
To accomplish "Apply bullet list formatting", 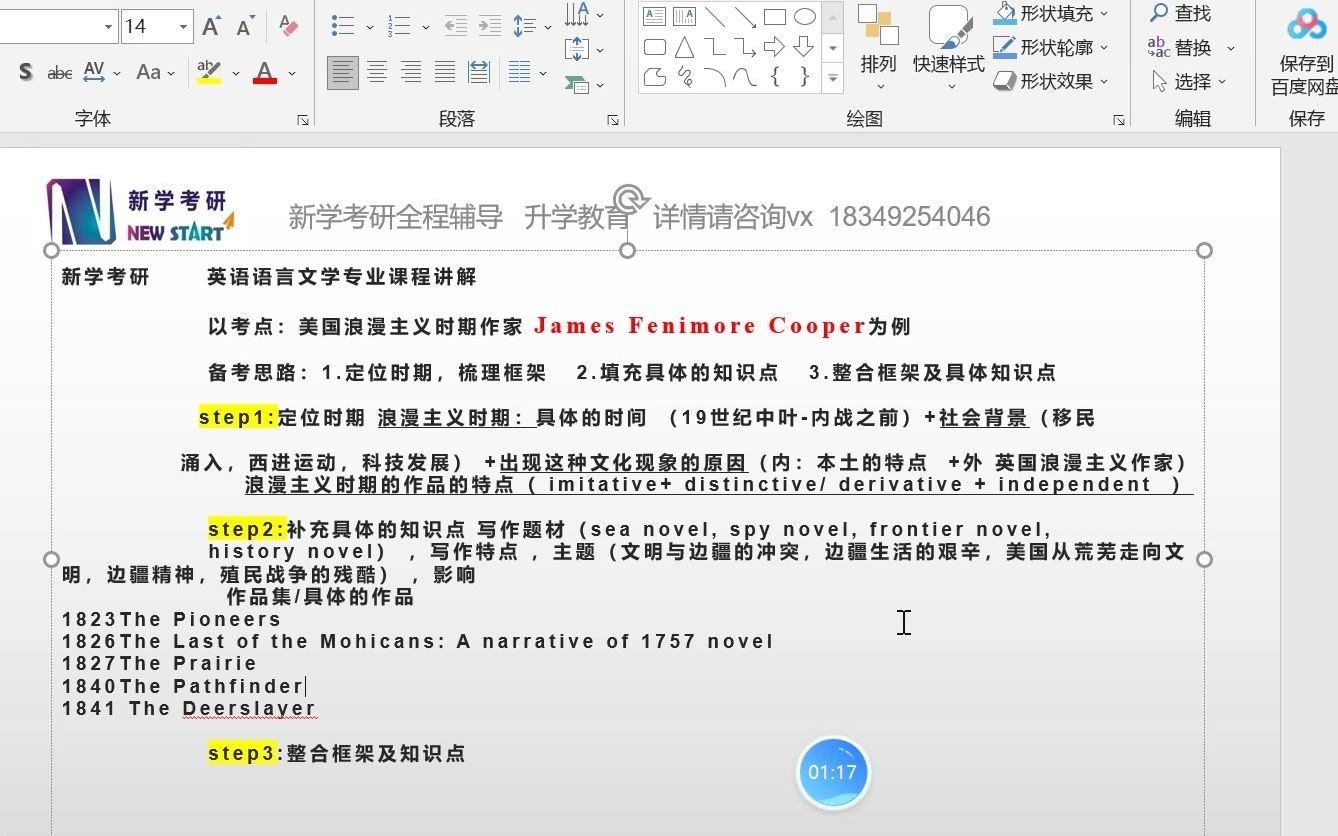I will [x=342, y=26].
